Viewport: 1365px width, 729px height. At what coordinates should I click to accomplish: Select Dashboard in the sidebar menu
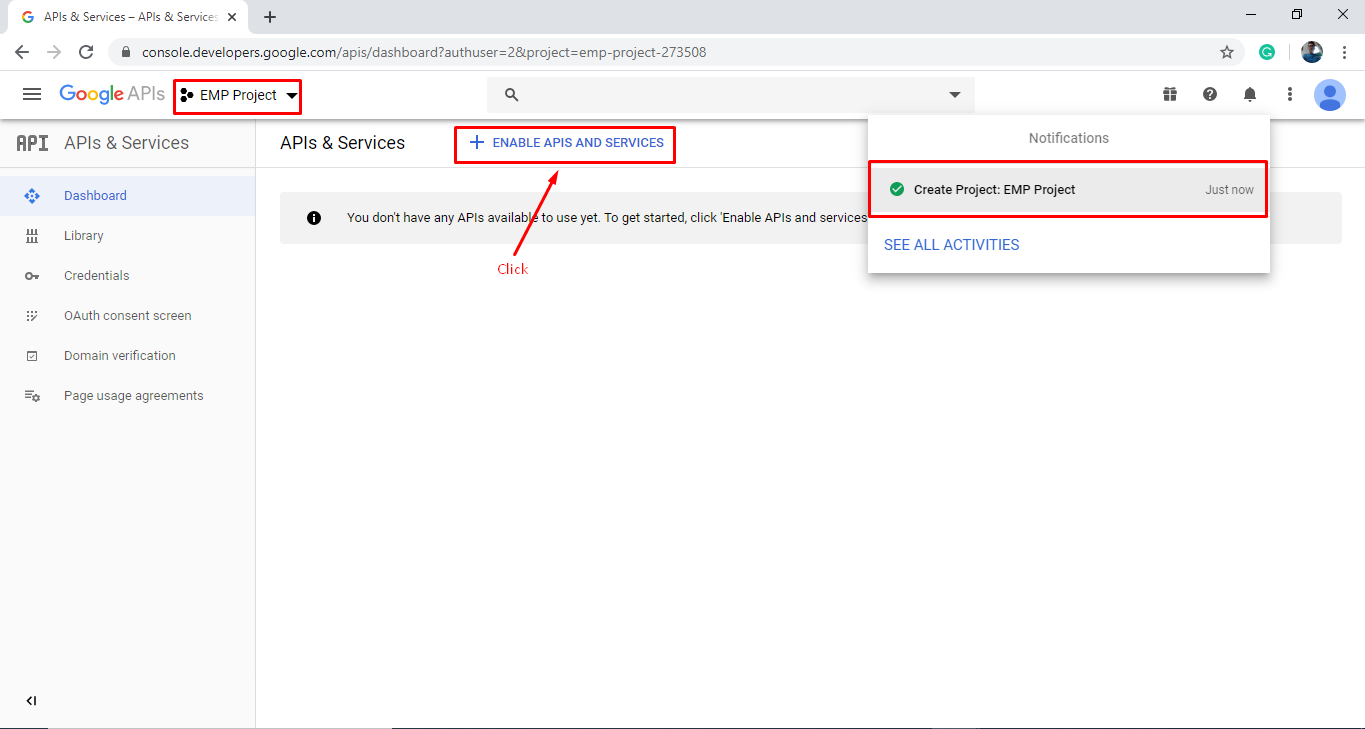95,195
